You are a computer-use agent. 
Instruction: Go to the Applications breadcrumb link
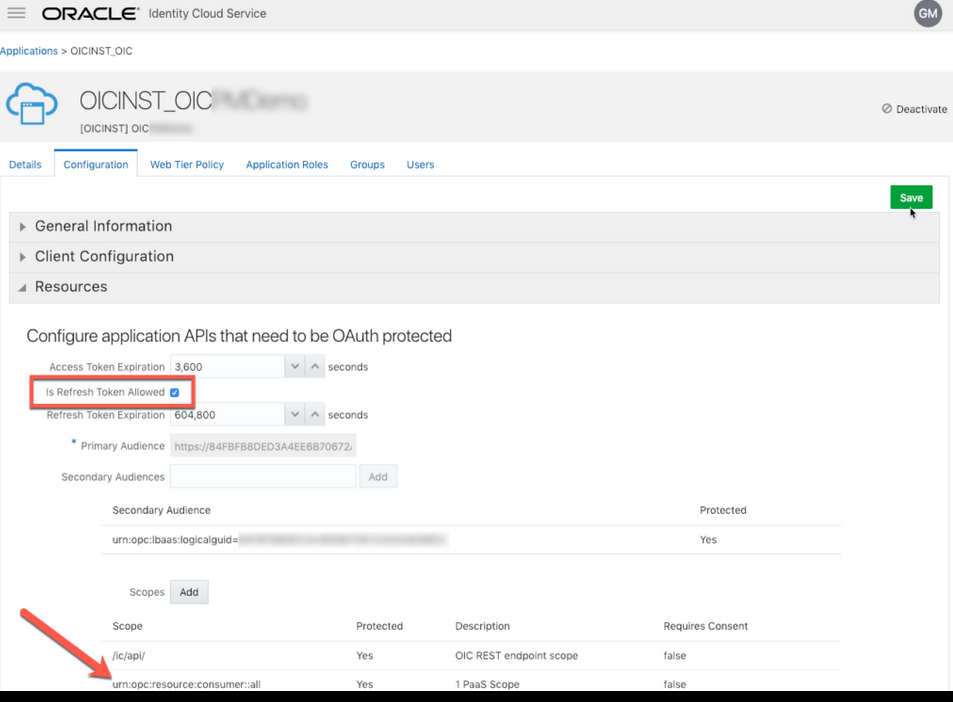tap(29, 51)
